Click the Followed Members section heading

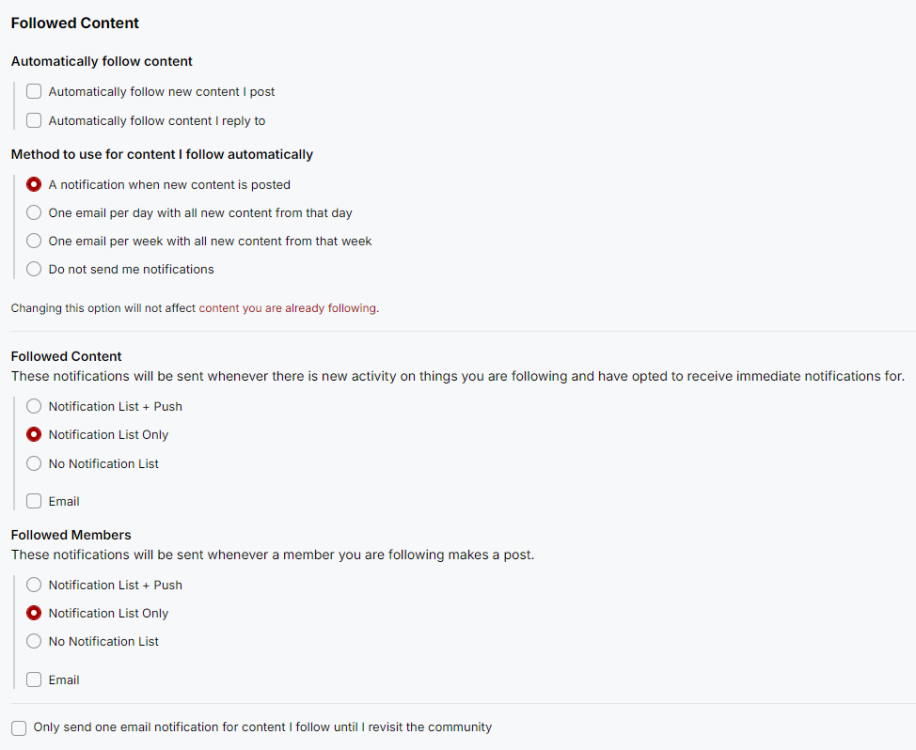click(71, 534)
